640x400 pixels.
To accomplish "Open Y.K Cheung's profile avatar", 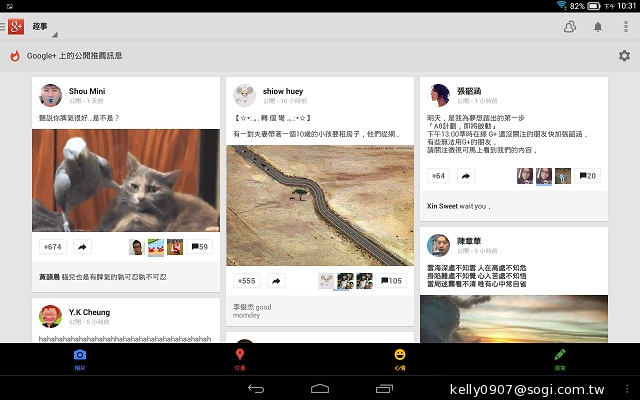I will click(50, 316).
